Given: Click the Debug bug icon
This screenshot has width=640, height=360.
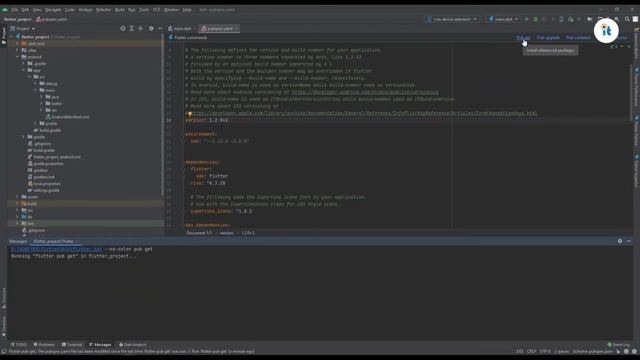Looking at the screenshot, I should tap(536, 19).
